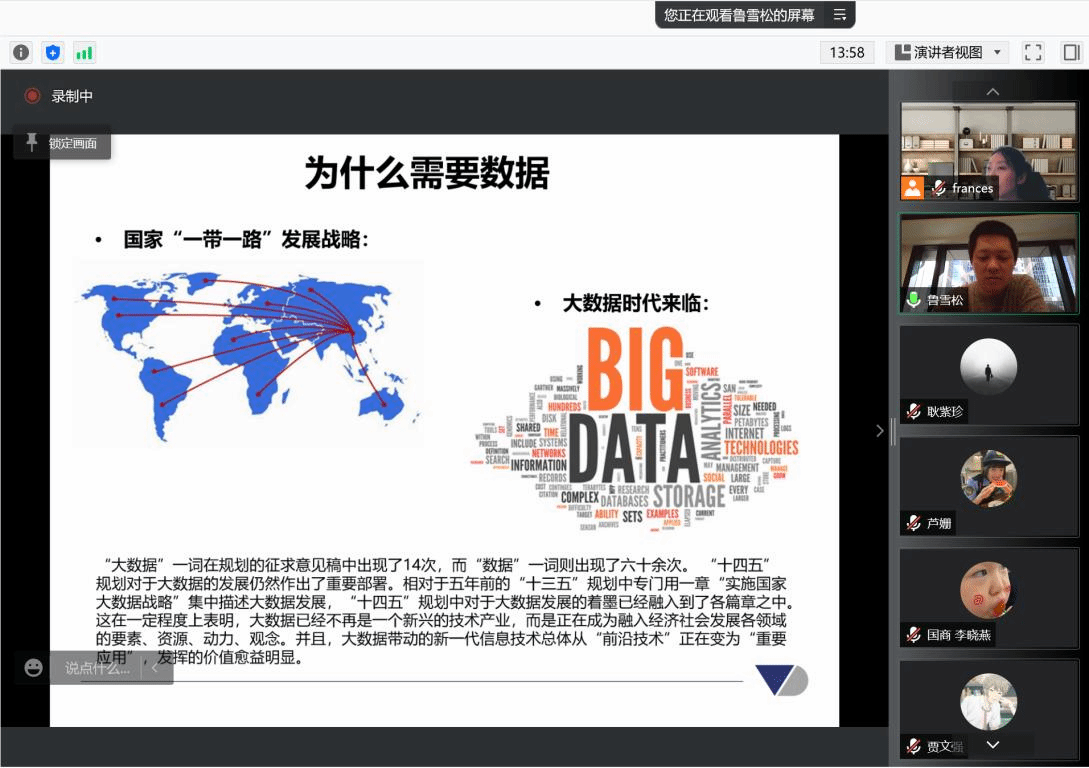The height and width of the screenshot is (768, 1089).
Task: Check the green network signal icon
Action: pos(84,52)
